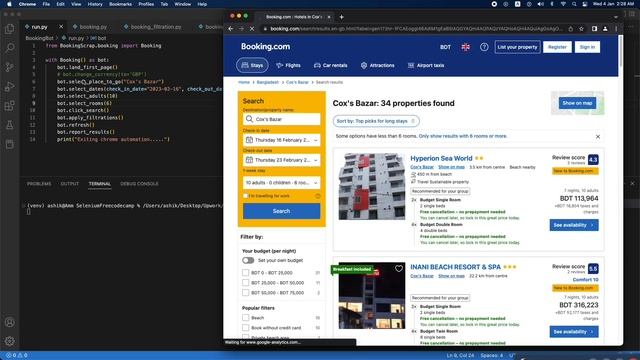Image resolution: width=640 pixels, height=360 pixels.
Task: Click the destination input Cox's Bazar
Action: click(x=281, y=119)
